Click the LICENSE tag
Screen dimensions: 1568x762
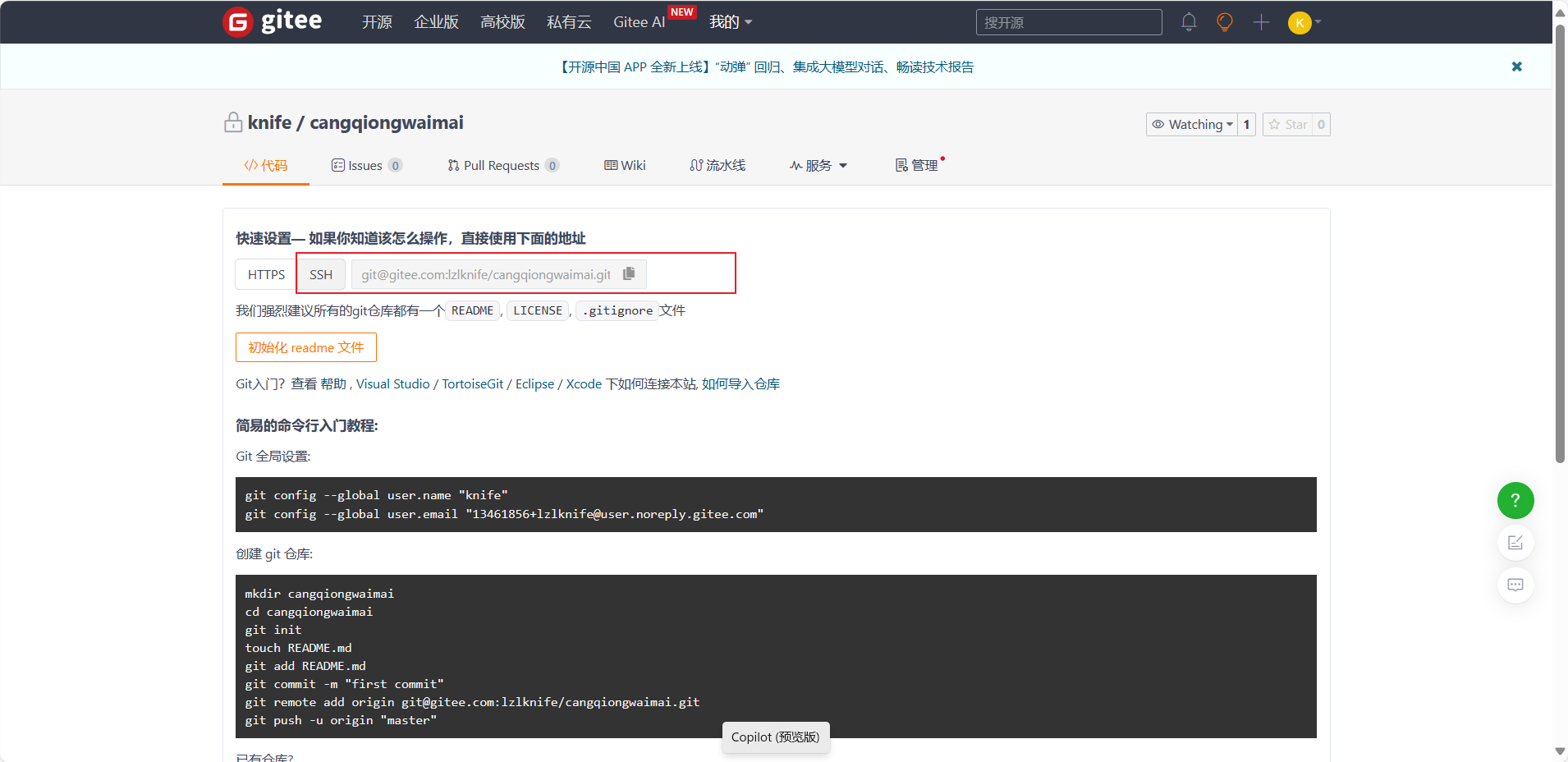538,310
